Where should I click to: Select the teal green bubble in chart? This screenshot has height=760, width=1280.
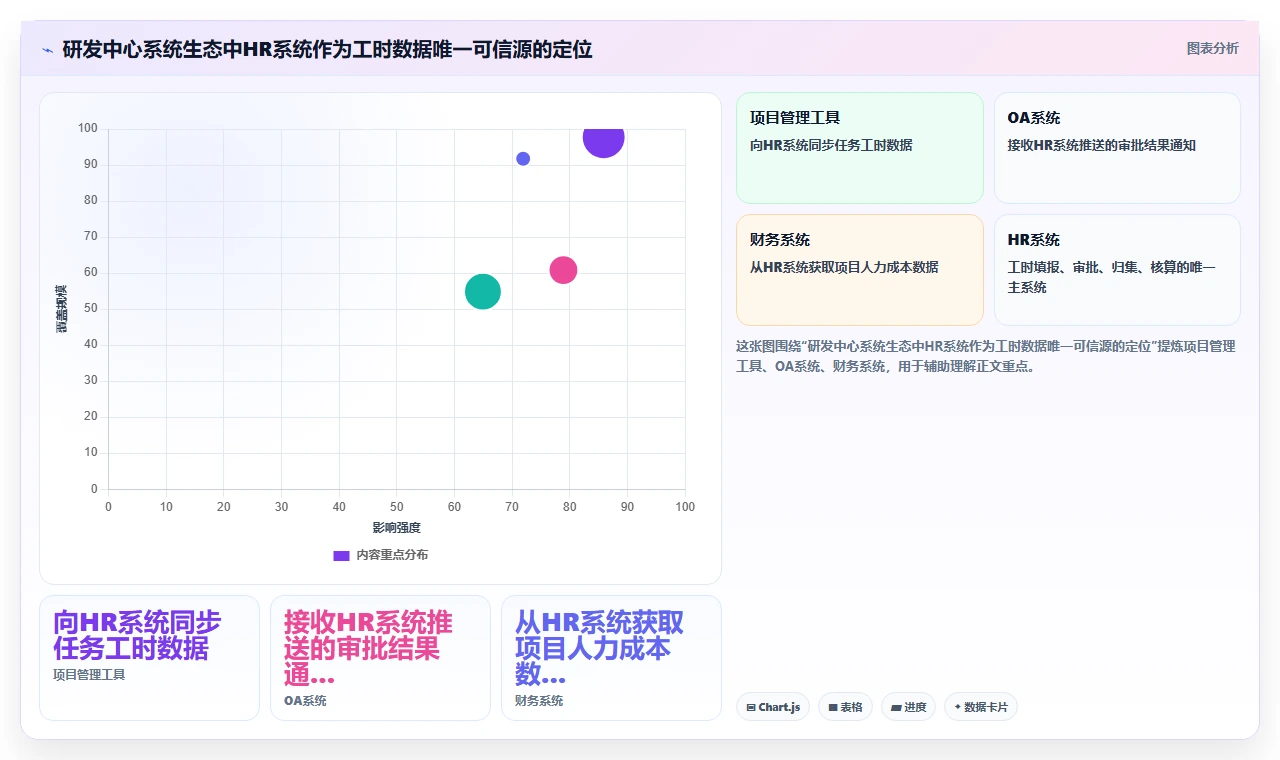(x=483, y=292)
